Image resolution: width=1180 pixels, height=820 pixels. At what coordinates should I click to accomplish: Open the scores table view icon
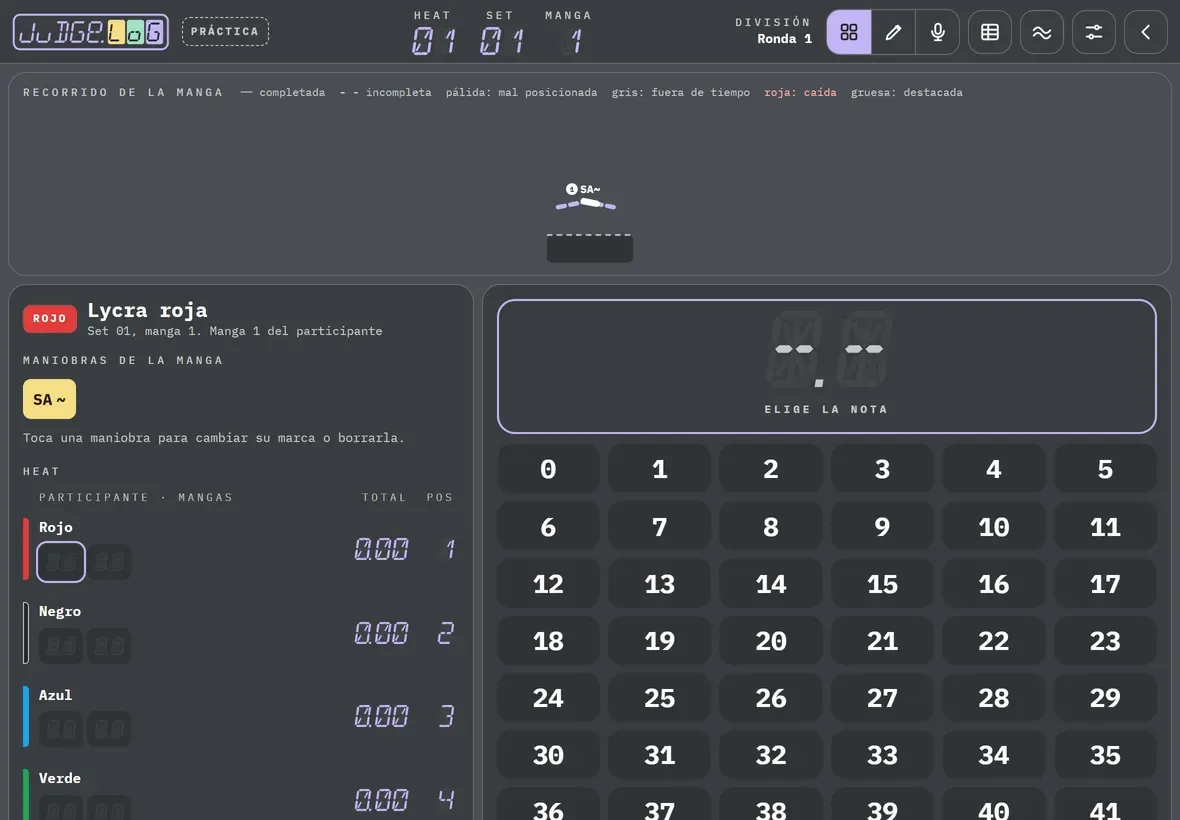click(990, 32)
